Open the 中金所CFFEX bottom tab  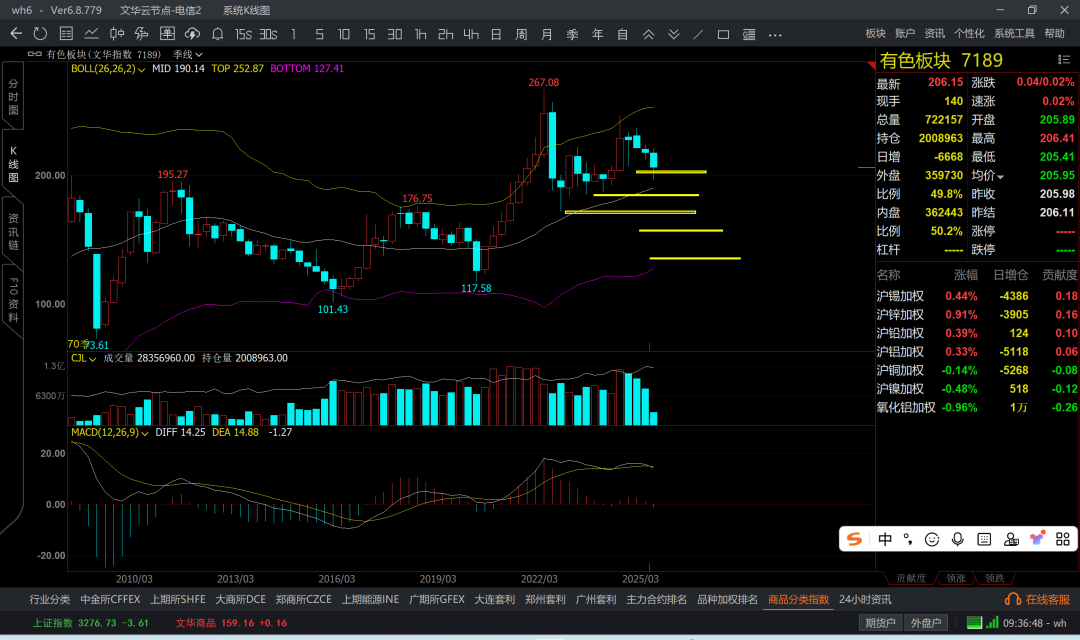(110, 599)
